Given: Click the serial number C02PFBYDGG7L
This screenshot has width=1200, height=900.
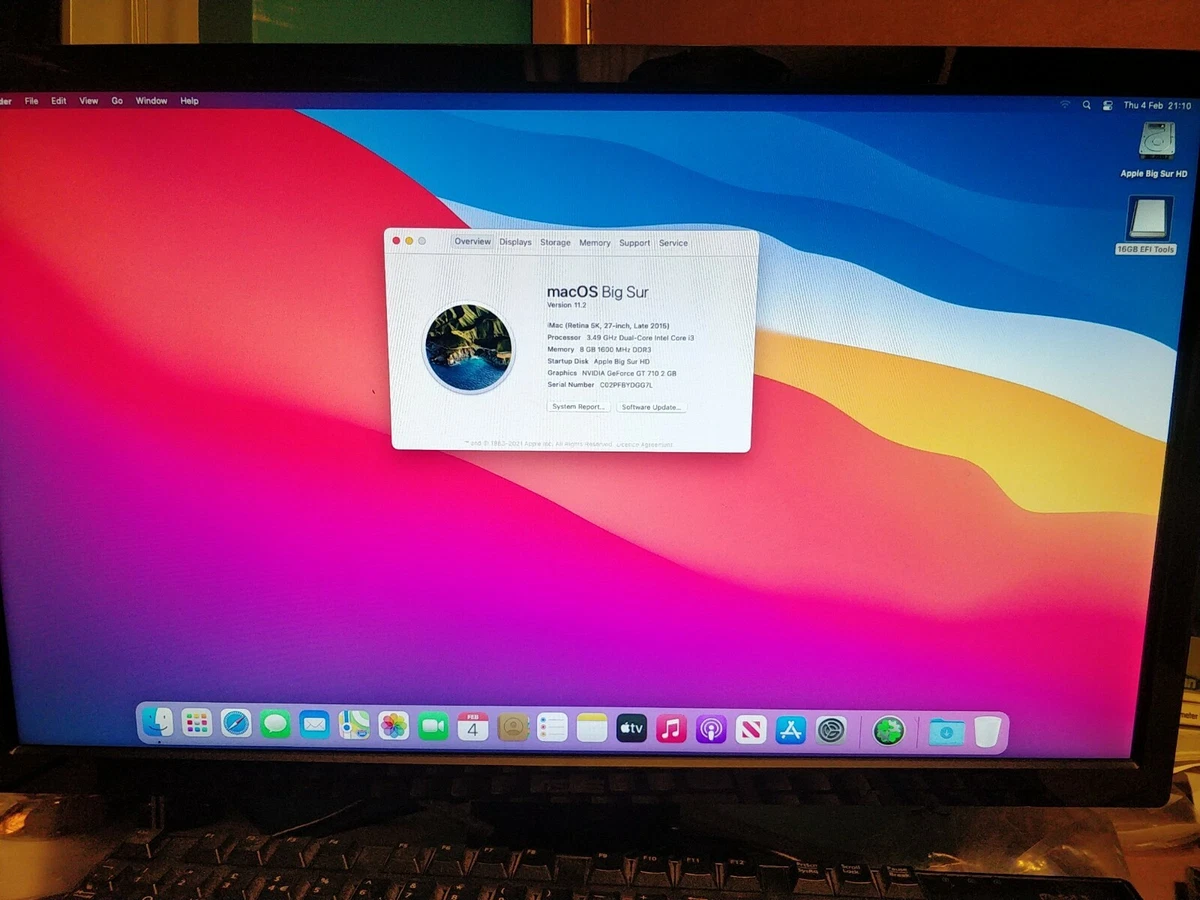Looking at the screenshot, I should click(626, 384).
